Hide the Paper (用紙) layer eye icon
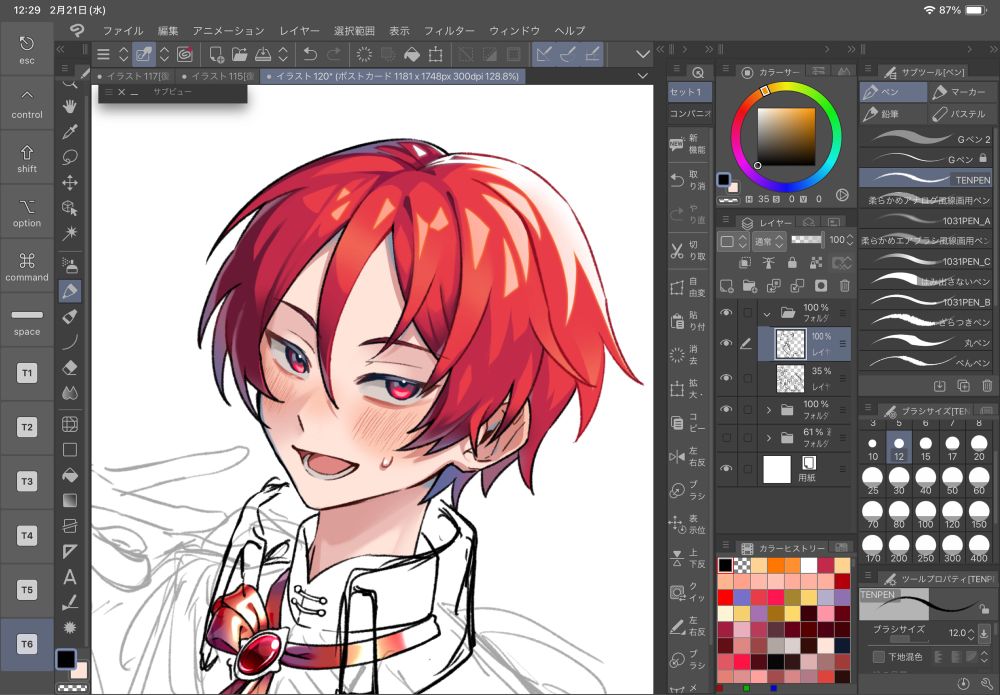Image resolution: width=1000 pixels, height=695 pixels. point(726,469)
